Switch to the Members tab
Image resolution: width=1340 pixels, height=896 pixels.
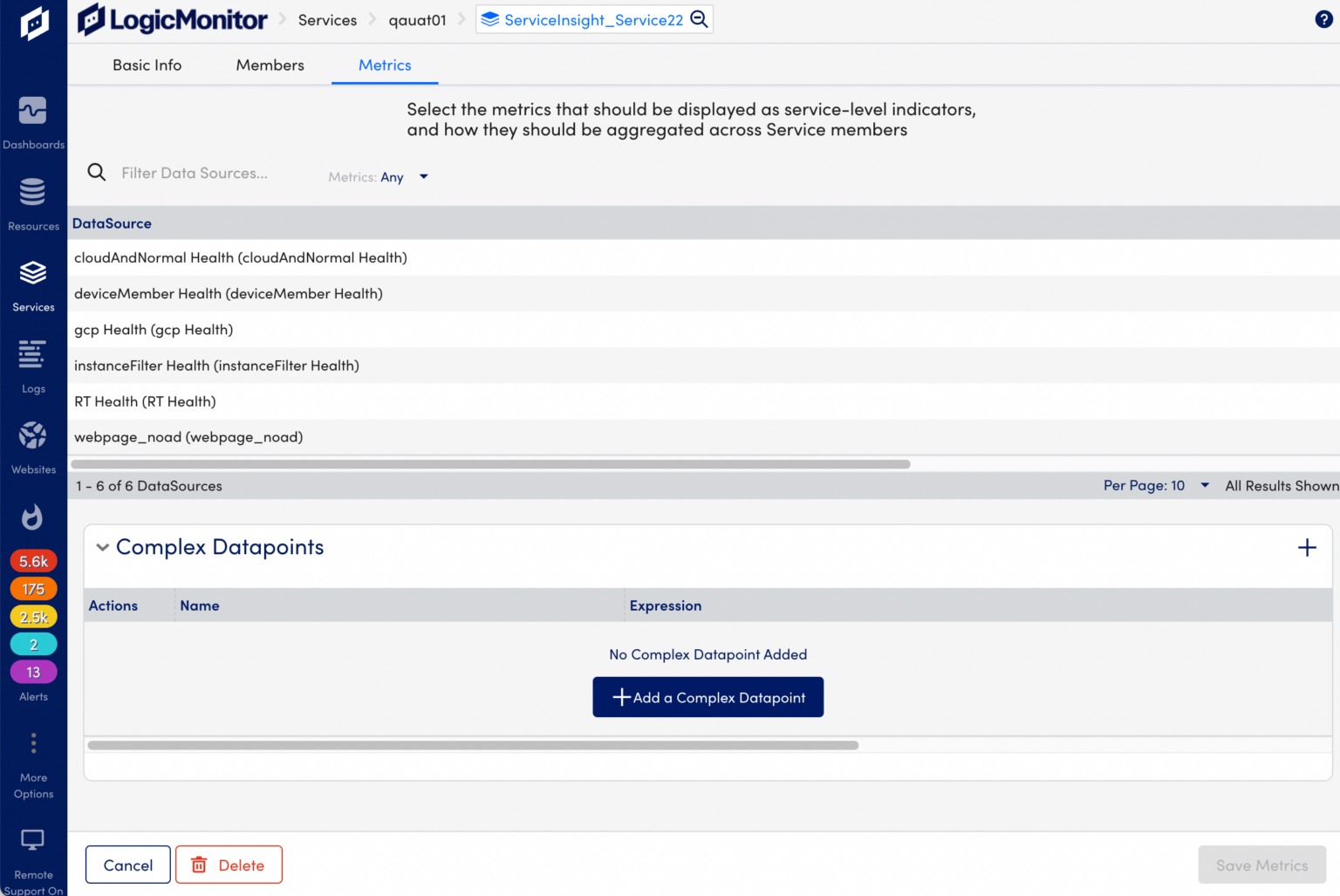tap(270, 65)
